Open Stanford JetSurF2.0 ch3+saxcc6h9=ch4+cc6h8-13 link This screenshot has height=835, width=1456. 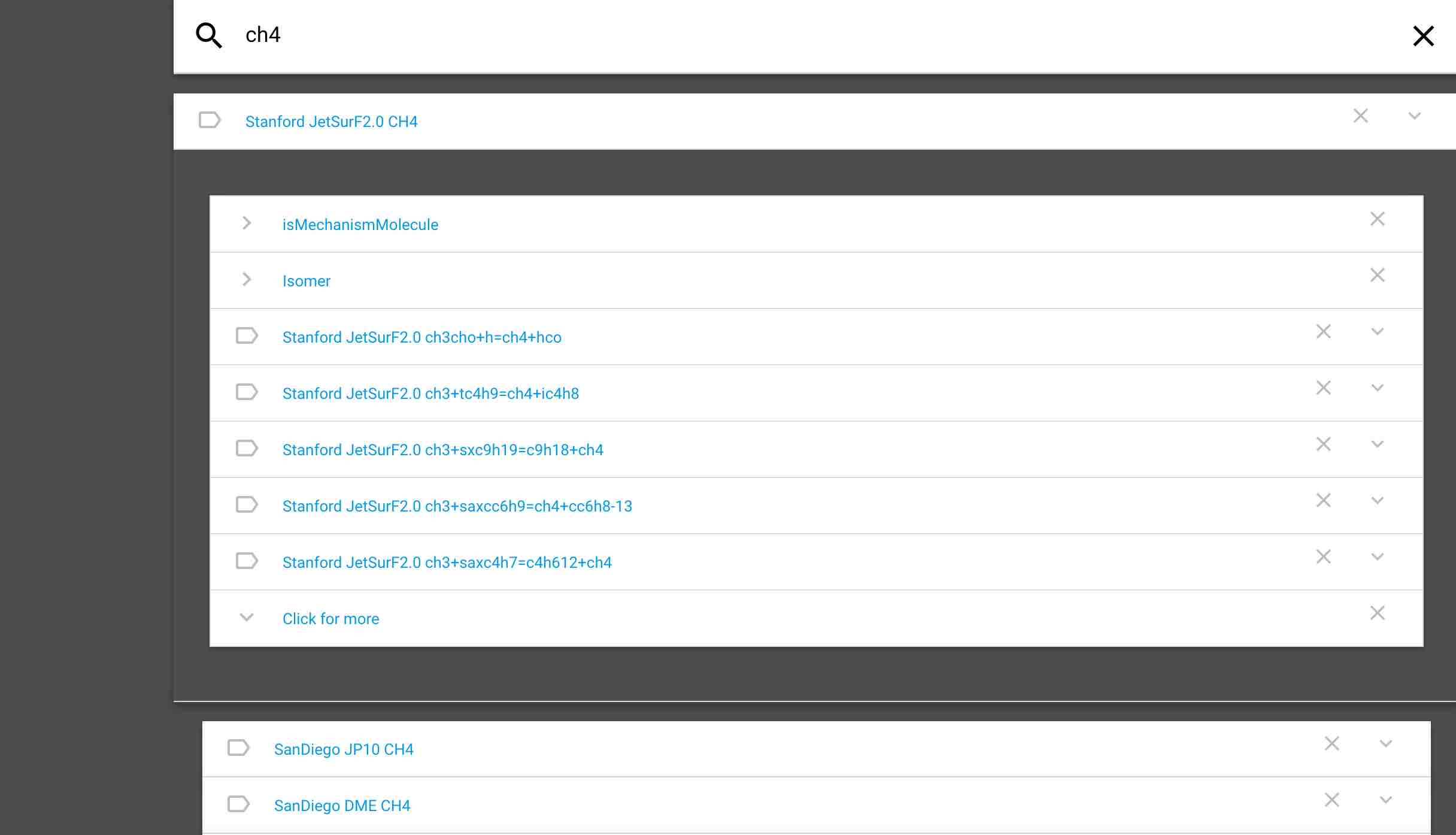tap(457, 506)
